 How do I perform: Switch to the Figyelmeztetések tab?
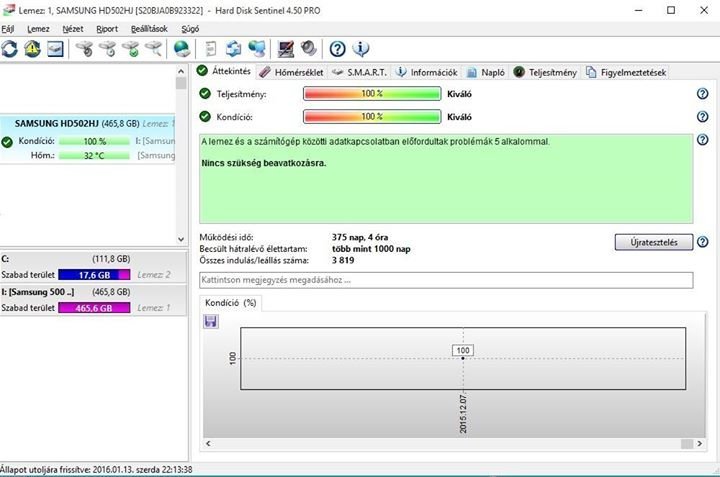point(626,73)
